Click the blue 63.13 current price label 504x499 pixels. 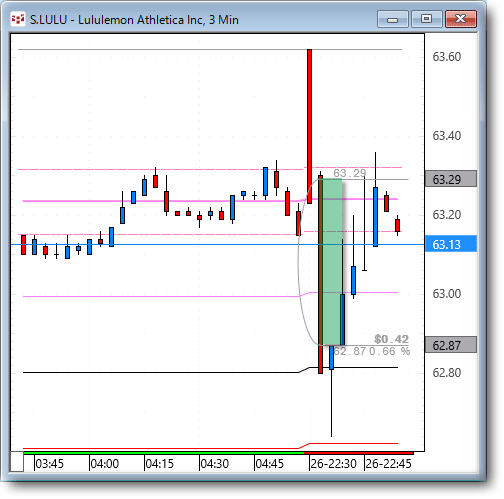click(x=451, y=244)
